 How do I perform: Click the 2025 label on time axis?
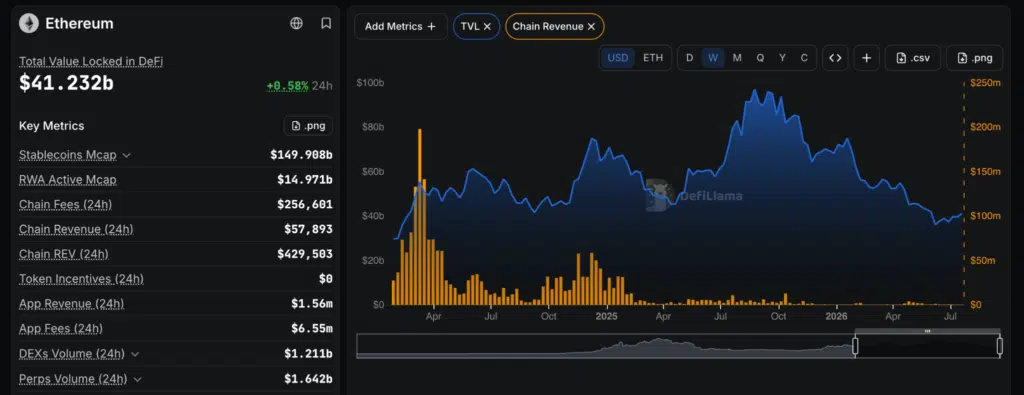pos(607,316)
